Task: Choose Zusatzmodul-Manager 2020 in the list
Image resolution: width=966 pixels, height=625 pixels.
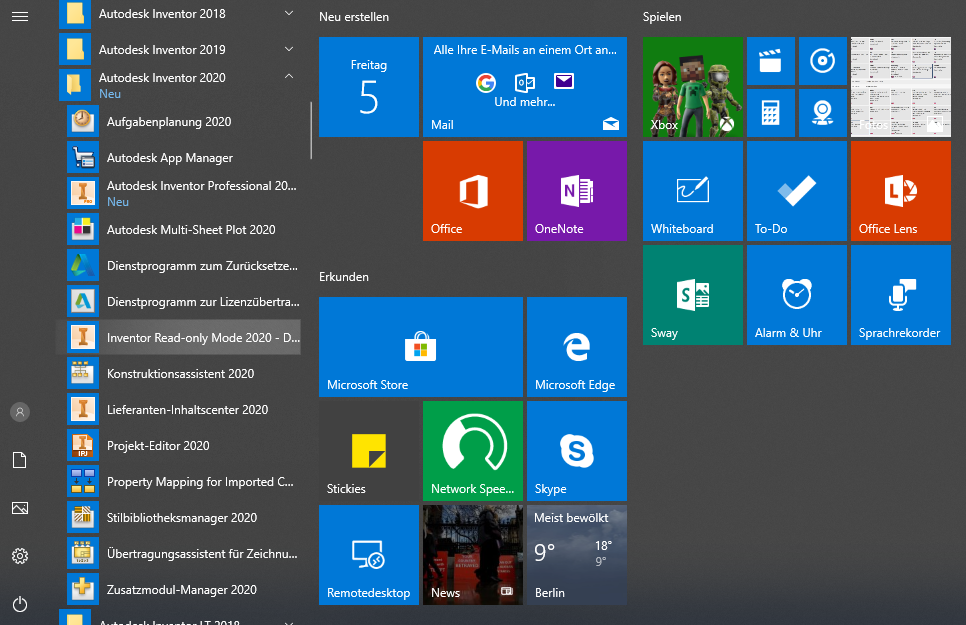Action: 182,590
